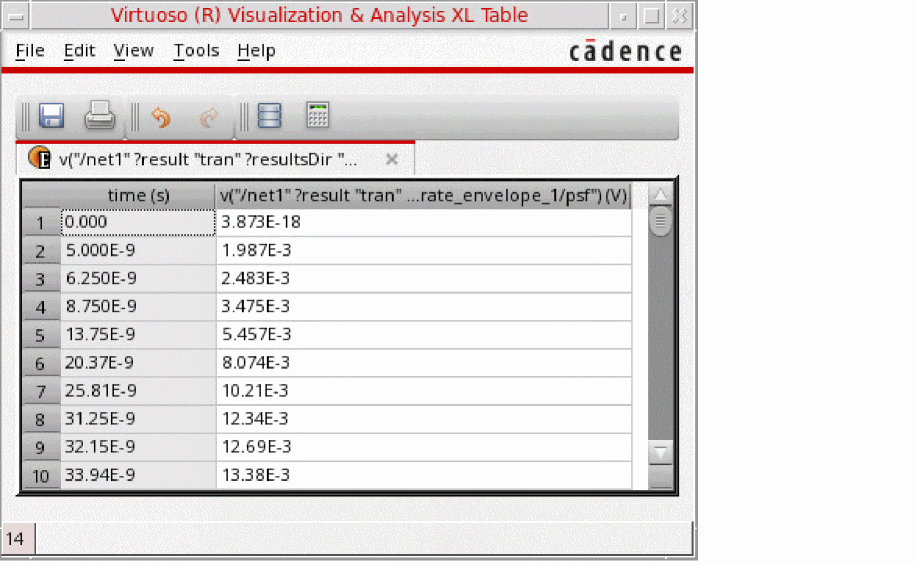915x565 pixels.
Task: Click time cell 0.000
Action: click(138, 222)
